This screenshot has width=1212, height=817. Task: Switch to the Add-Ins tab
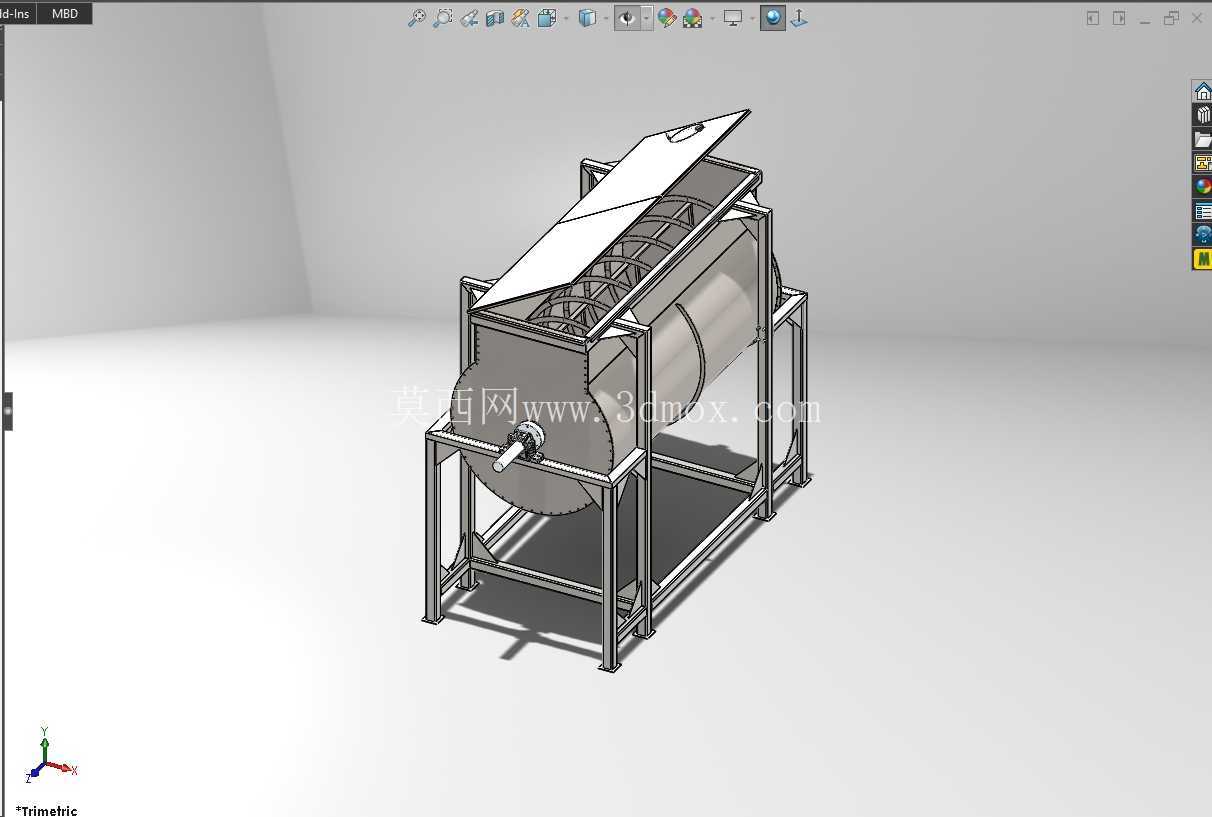pos(16,13)
